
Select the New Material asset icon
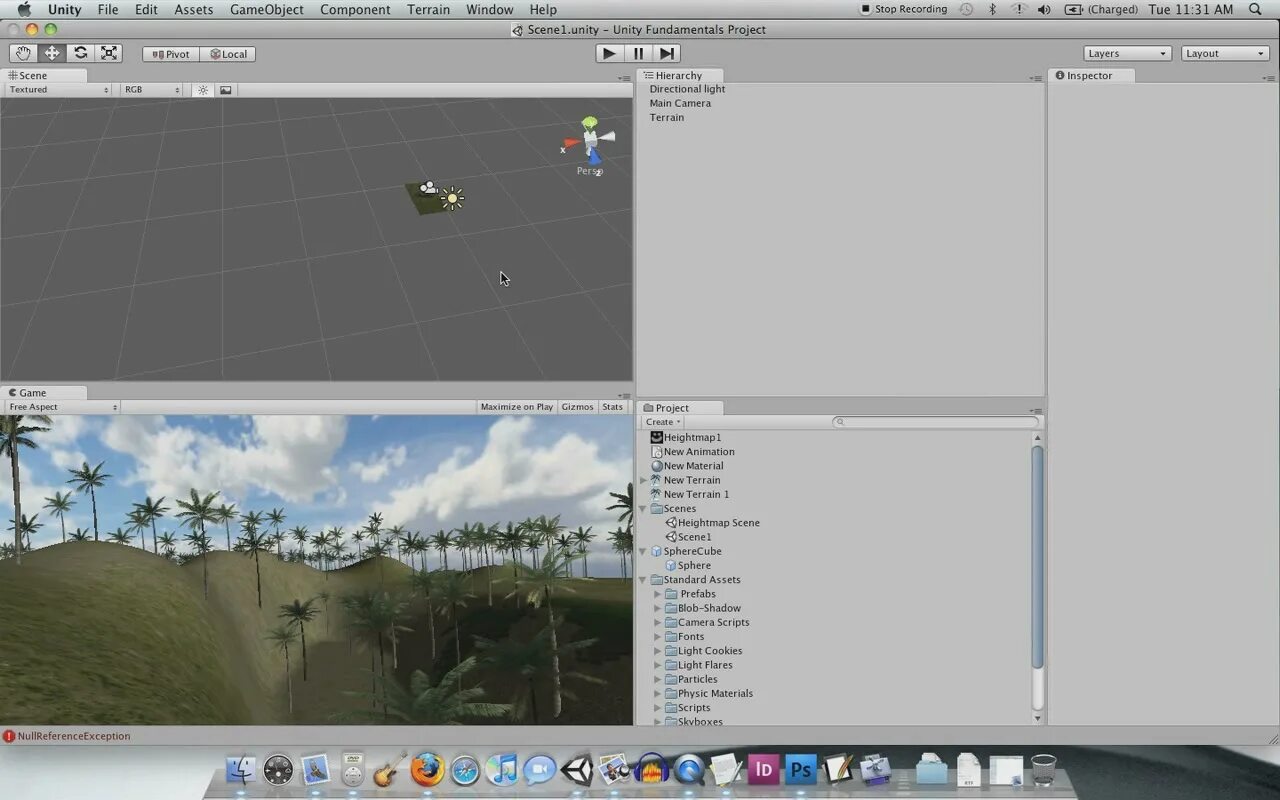[657, 466]
